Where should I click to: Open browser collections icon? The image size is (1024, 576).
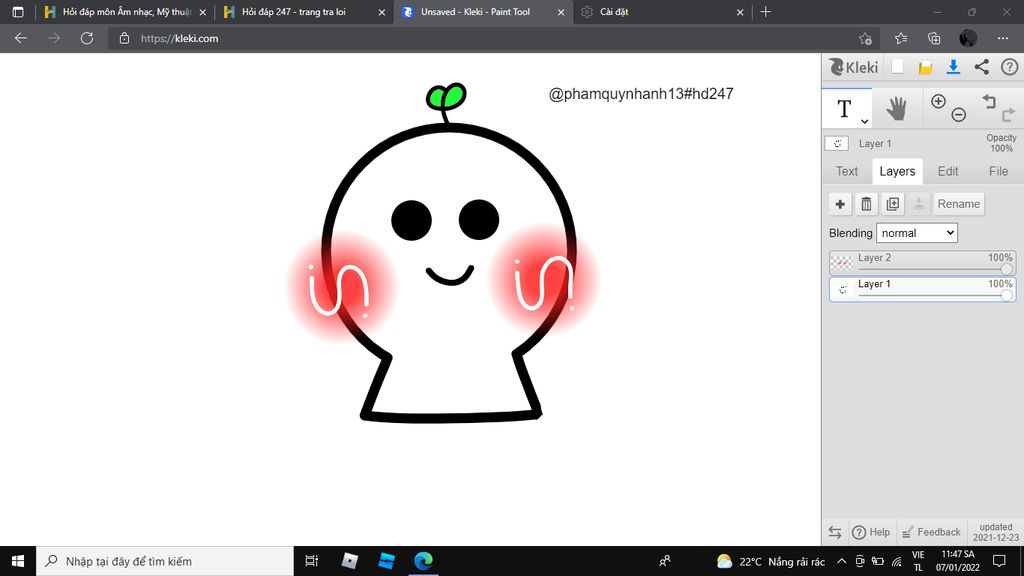click(x=934, y=39)
